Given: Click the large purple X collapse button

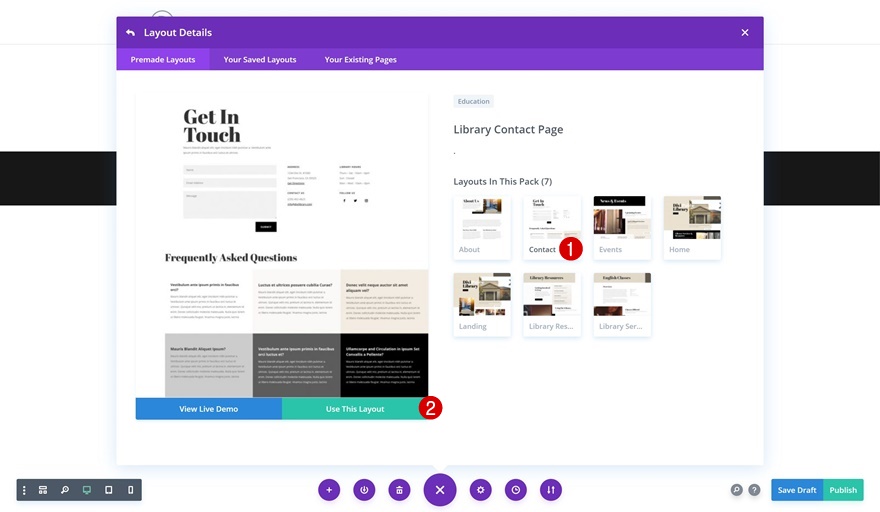Looking at the screenshot, I should 440,490.
